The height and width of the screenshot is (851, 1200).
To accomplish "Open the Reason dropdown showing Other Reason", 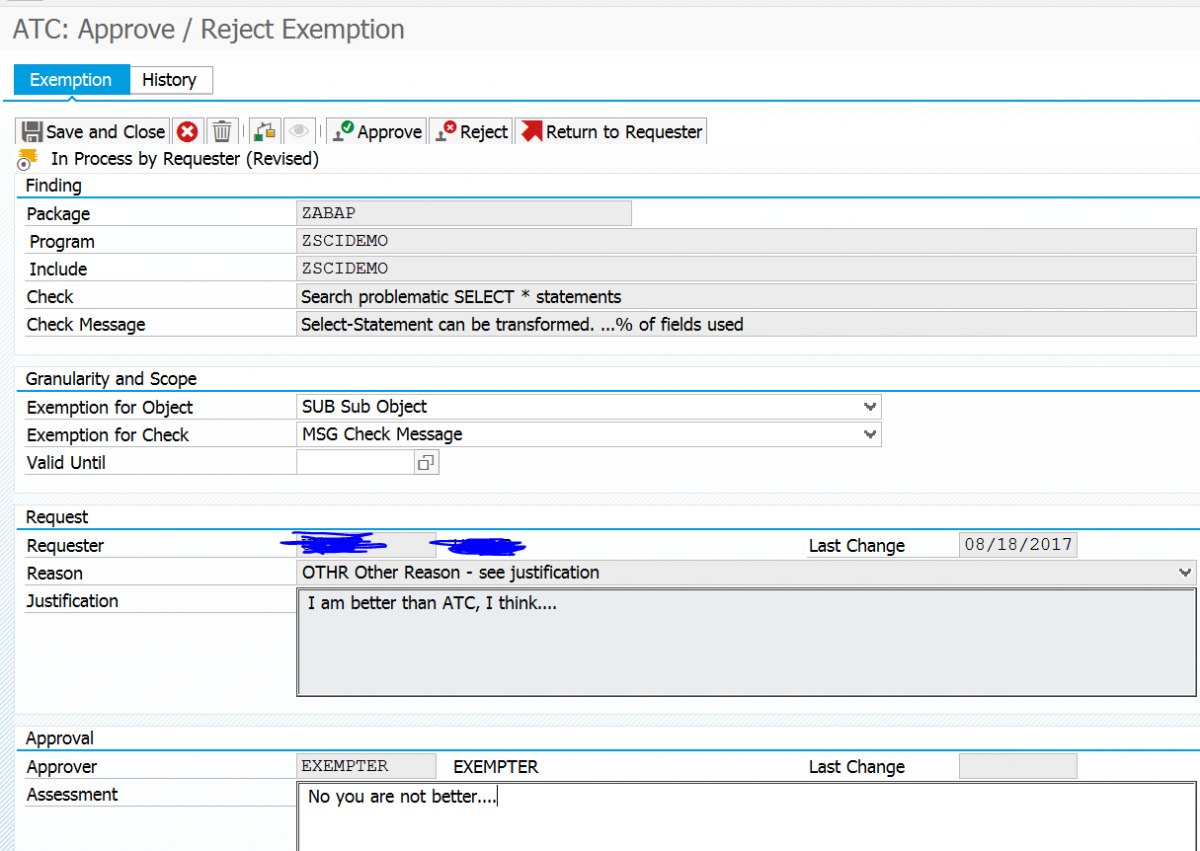I will click(1186, 572).
